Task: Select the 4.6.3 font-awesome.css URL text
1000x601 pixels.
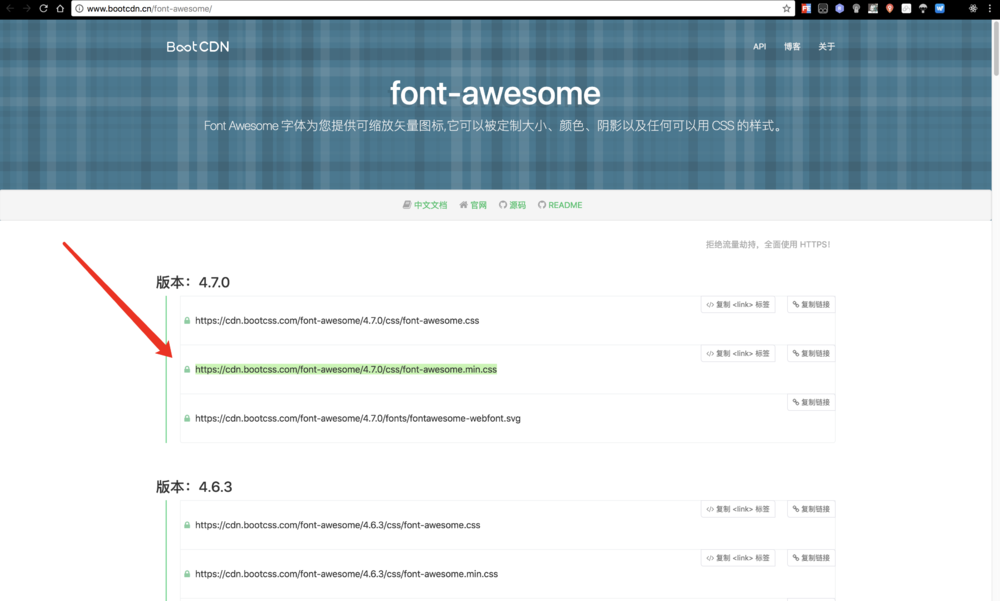Action: tap(337, 525)
